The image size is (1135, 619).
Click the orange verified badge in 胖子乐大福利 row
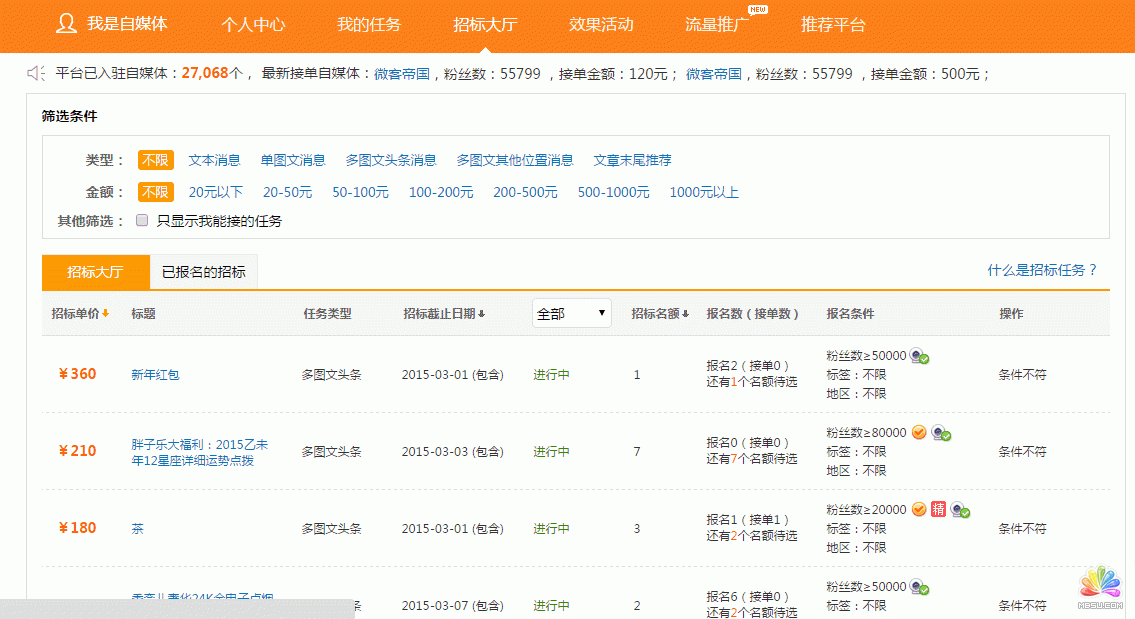[x=918, y=433]
